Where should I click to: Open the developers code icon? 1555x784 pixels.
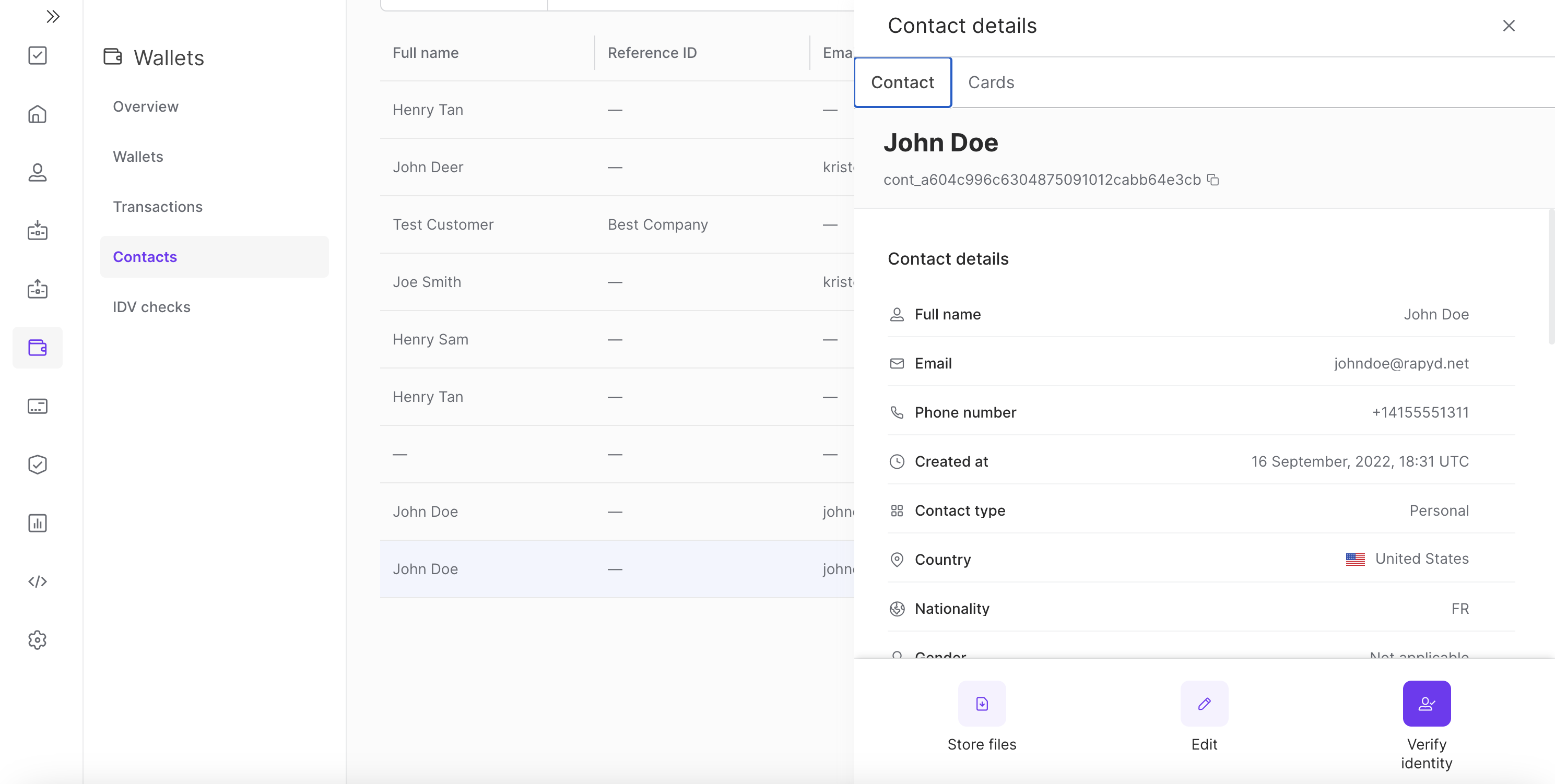tap(38, 581)
